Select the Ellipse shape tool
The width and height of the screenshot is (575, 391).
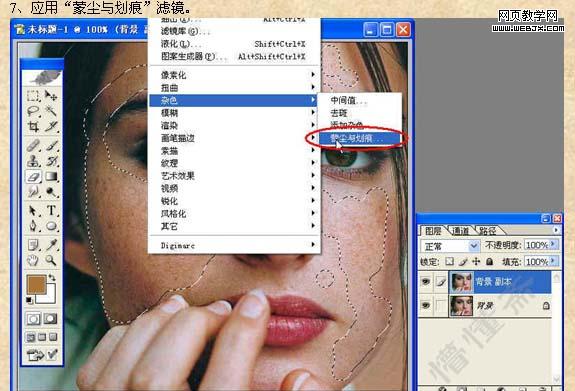coord(51,226)
